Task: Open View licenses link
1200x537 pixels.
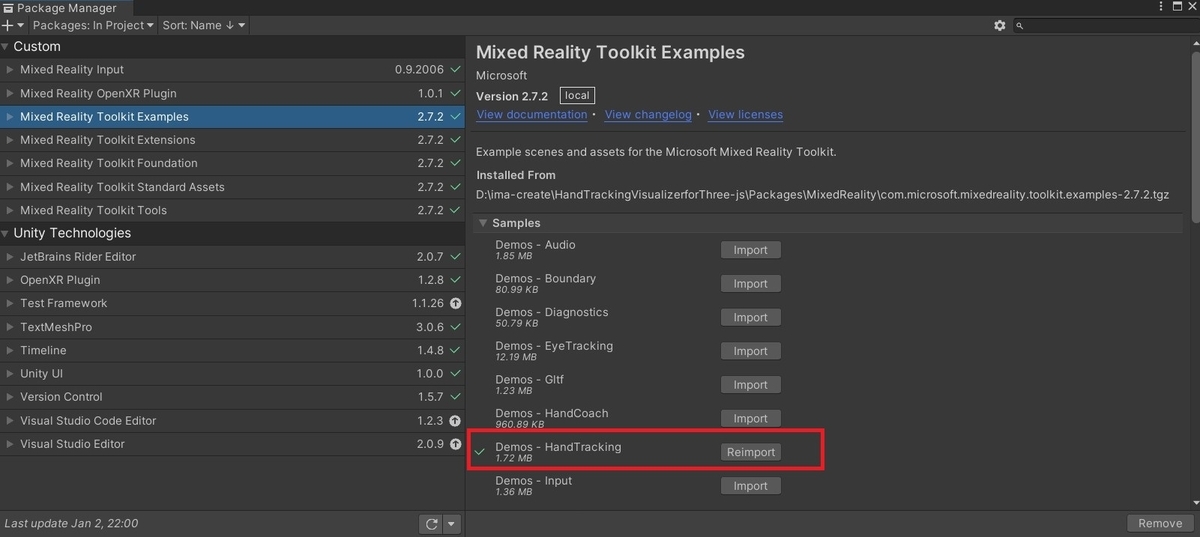Action: [x=745, y=115]
